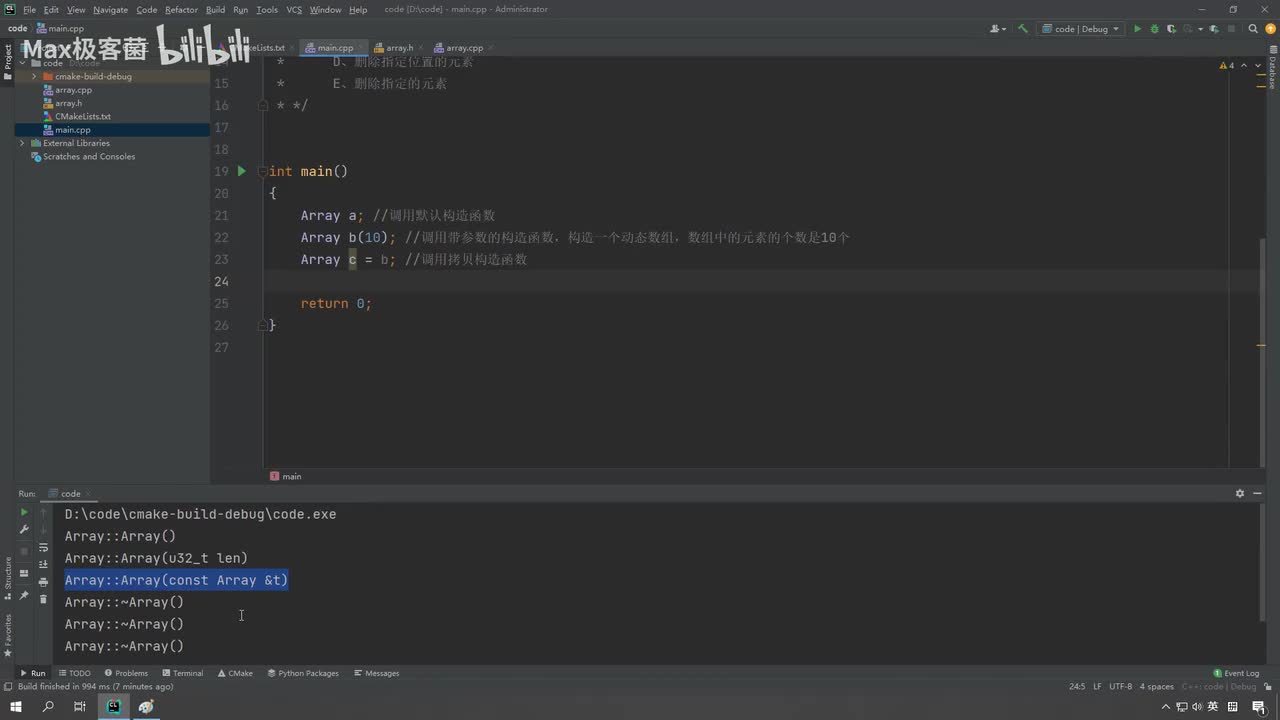1280x720 pixels.
Task: Select CMakeLists.txt in project tree
Action: [x=82, y=116]
